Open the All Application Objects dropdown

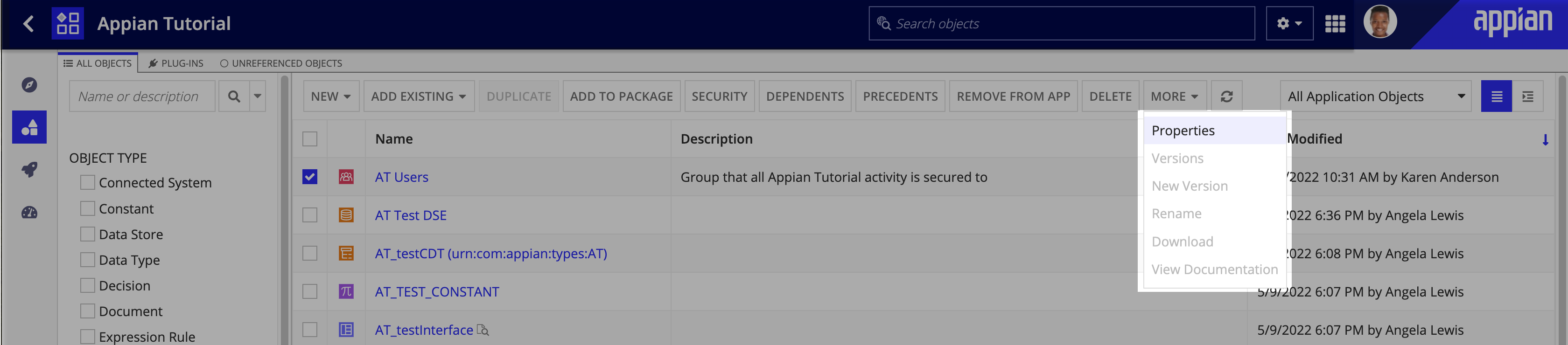(1376, 96)
